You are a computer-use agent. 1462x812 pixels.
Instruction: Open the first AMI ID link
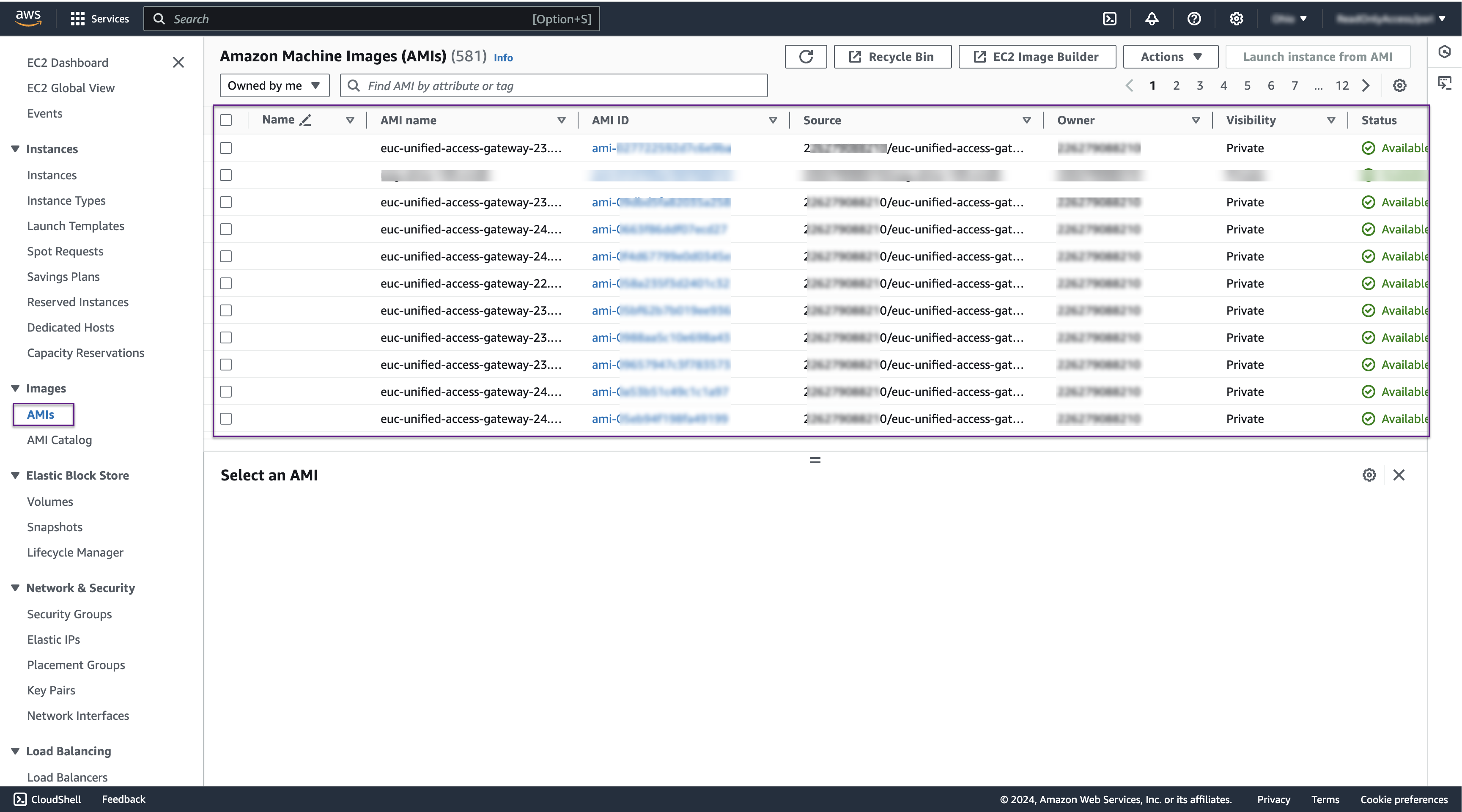[x=661, y=148]
